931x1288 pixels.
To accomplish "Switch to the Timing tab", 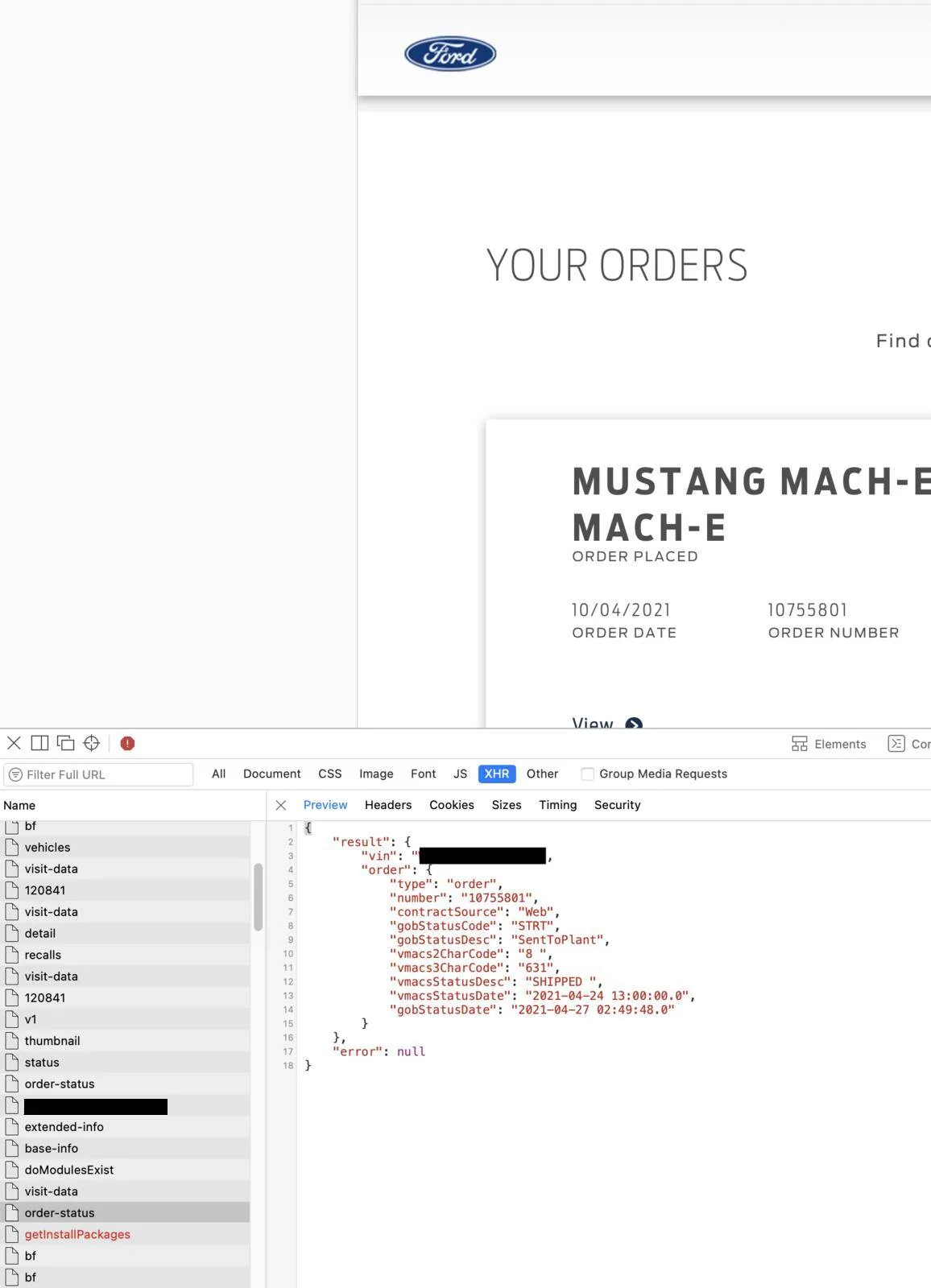I will pyautogui.click(x=557, y=805).
